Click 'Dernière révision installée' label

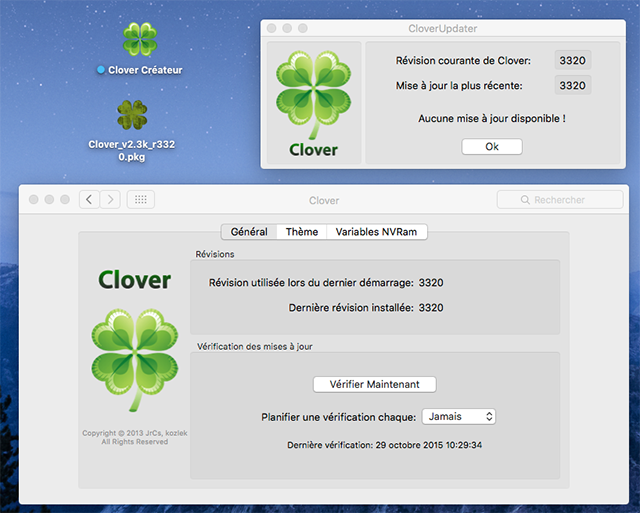[x=351, y=308]
